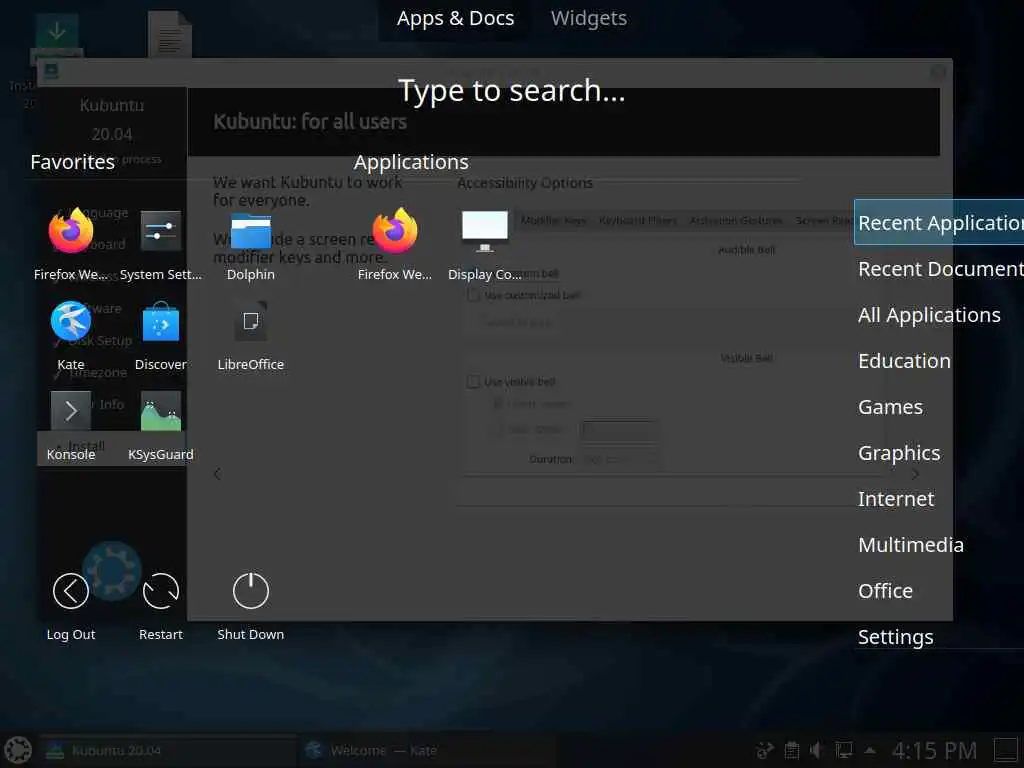
Task: Open Keyboard Filters tab in installer window
Action: coord(638,221)
